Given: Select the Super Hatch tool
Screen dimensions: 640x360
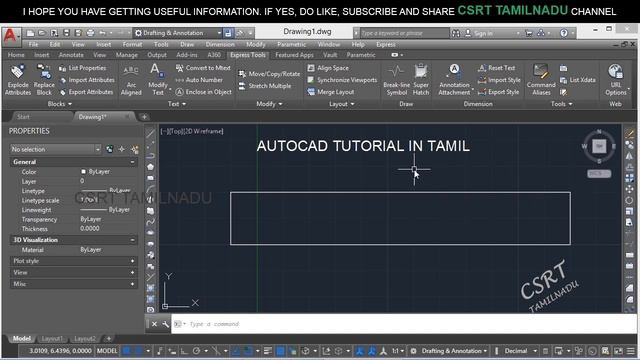Looking at the screenshot, I should tap(421, 80).
